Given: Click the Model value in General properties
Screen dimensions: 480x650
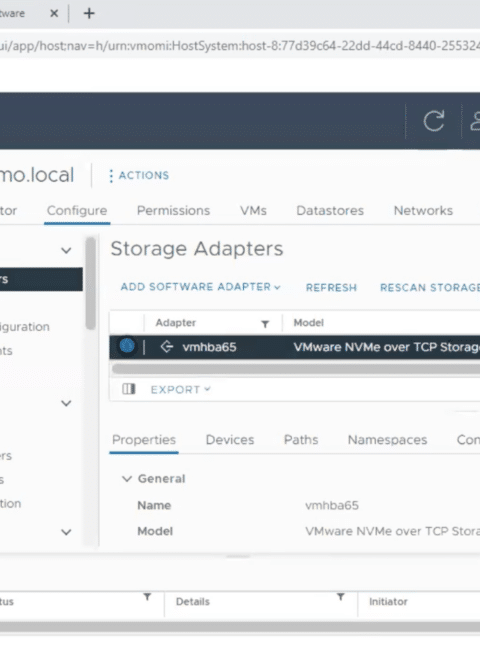Looking at the screenshot, I should tap(392, 531).
